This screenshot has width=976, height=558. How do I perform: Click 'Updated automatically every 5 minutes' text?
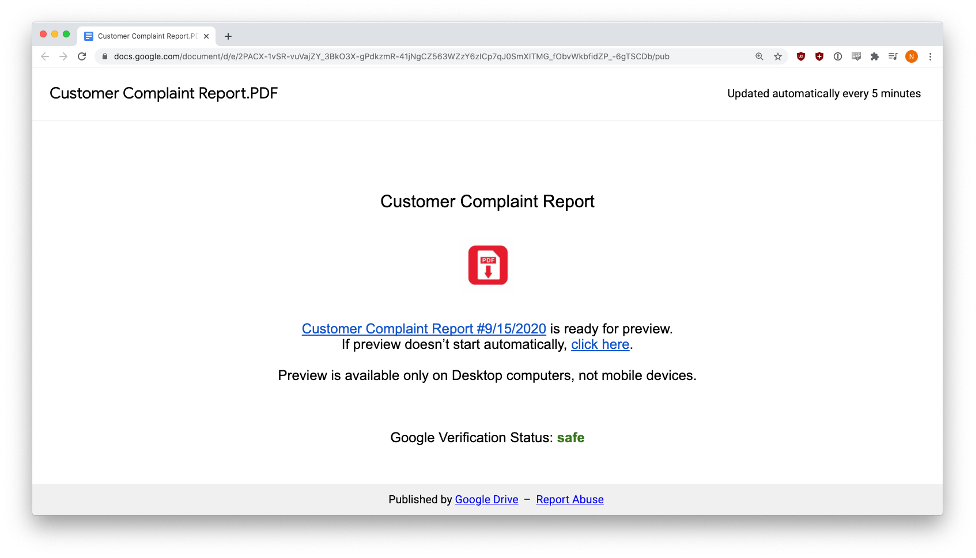coord(824,93)
